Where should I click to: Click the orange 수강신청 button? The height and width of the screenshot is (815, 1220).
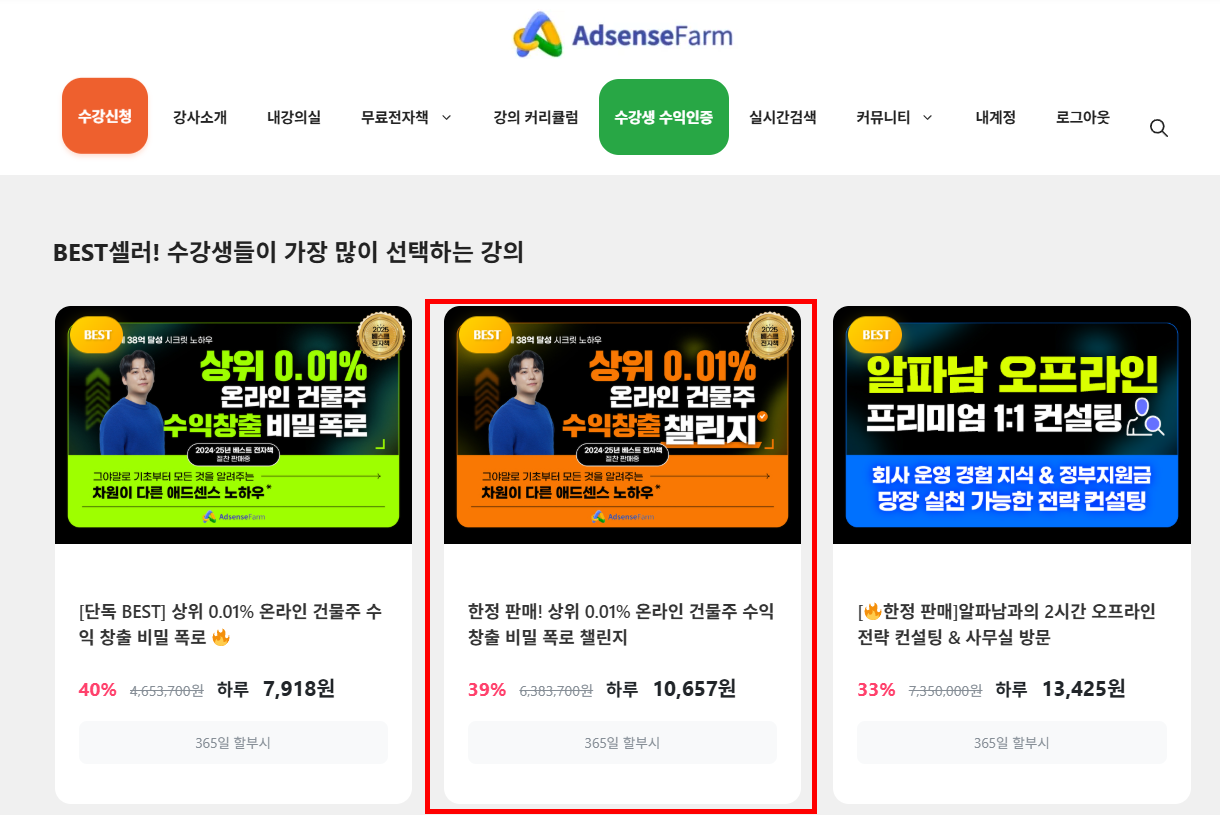pyautogui.click(x=105, y=116)
